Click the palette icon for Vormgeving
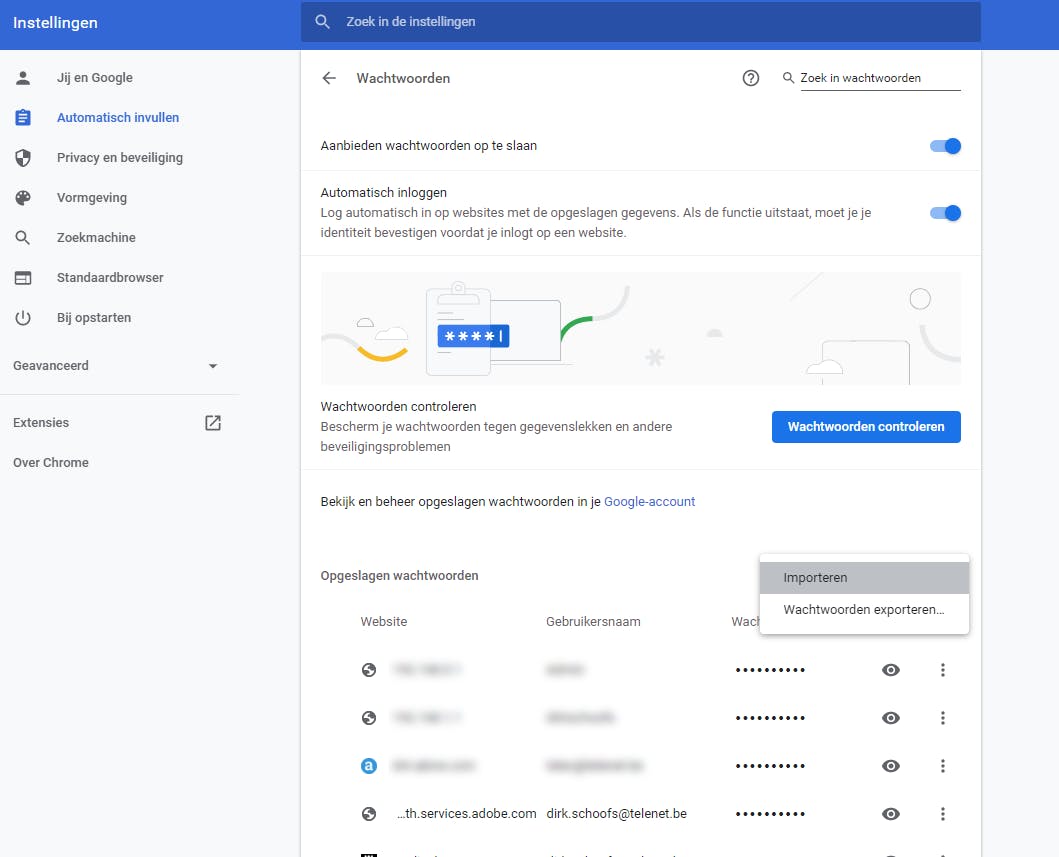This screenshot has height=857, width=1059. [x=23, y=197]
